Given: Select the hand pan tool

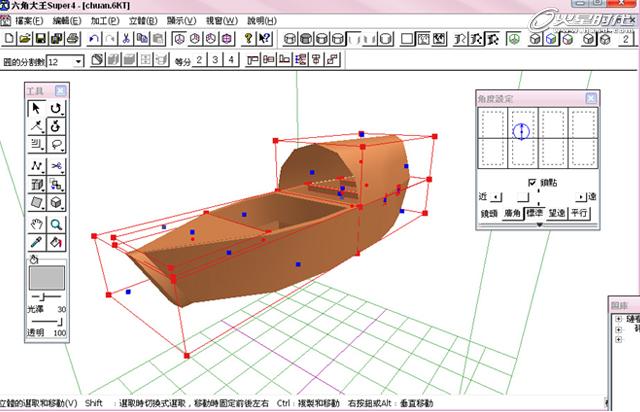Looking at the screenshot, I should (37, 224).
